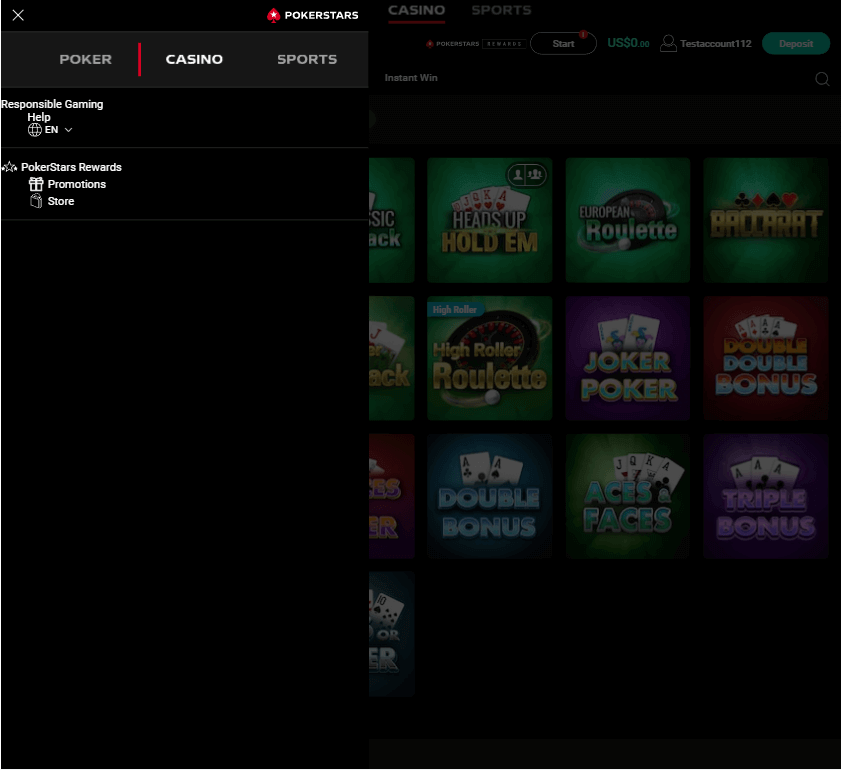Open Heads Up Hold'em game tile
This screenshot has height=770, width=841.
coord(490,220)
